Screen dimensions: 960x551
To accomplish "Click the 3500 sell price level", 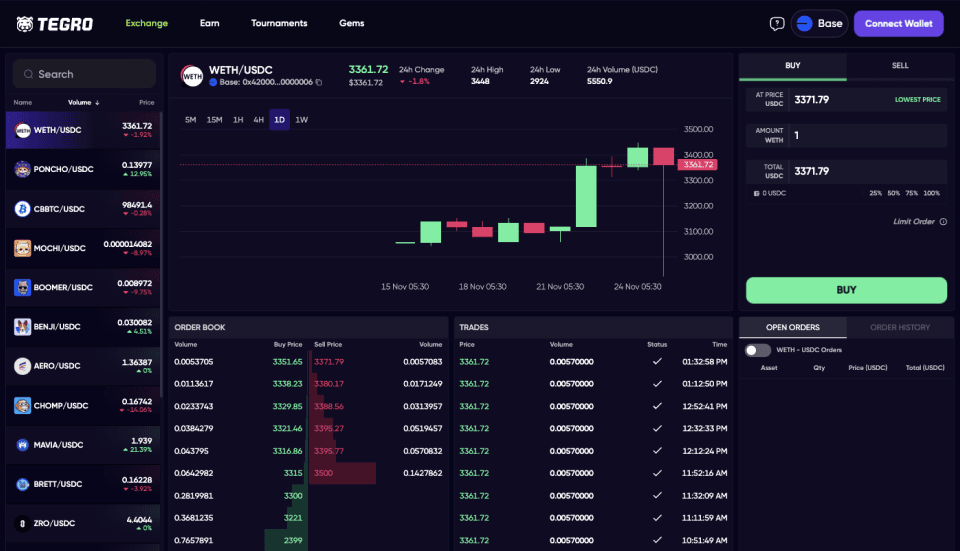I will [323, 473].
